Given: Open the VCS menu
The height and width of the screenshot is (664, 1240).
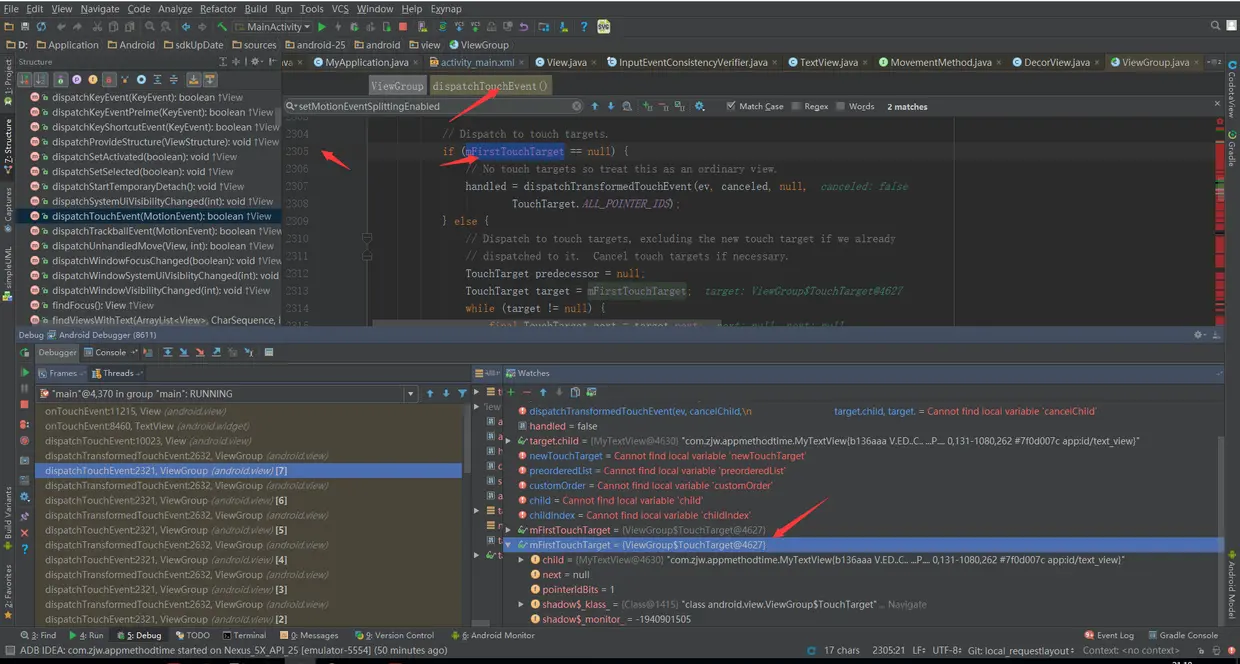Looking at the screenshot, I should (x=340, y=8).
